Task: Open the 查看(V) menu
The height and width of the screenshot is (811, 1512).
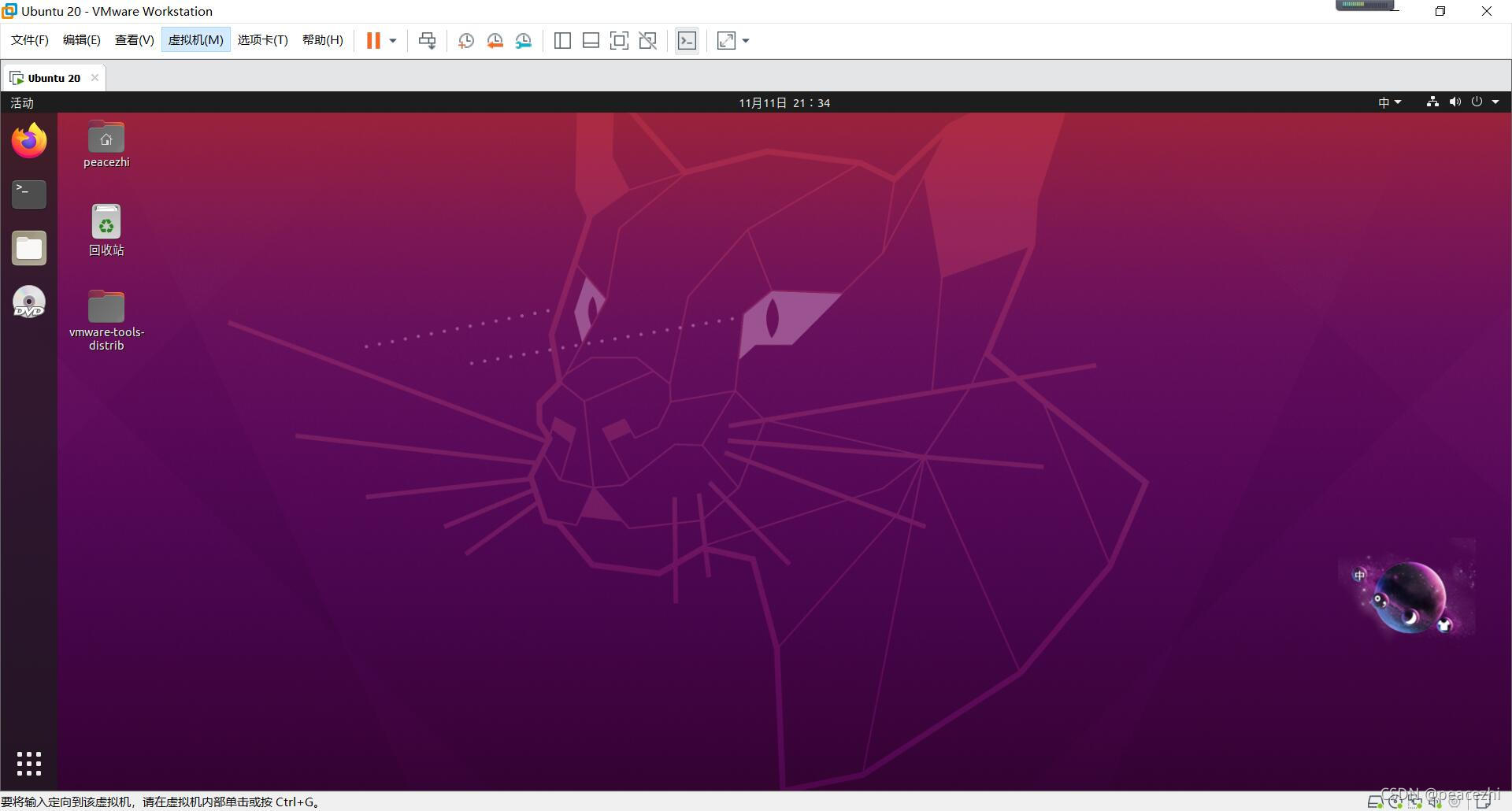Action: (135, 40)
